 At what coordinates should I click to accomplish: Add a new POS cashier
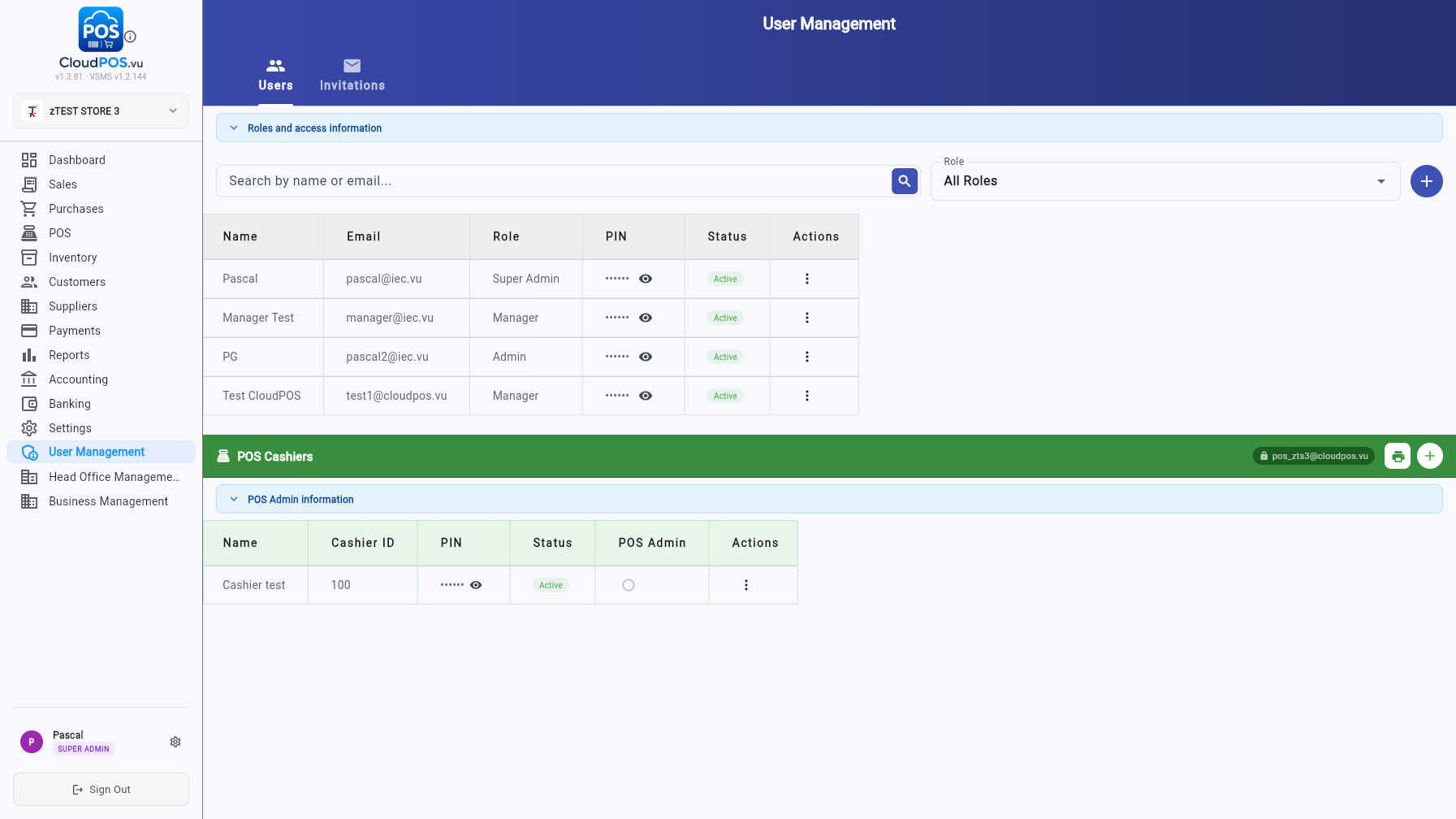pos(1429,456)
